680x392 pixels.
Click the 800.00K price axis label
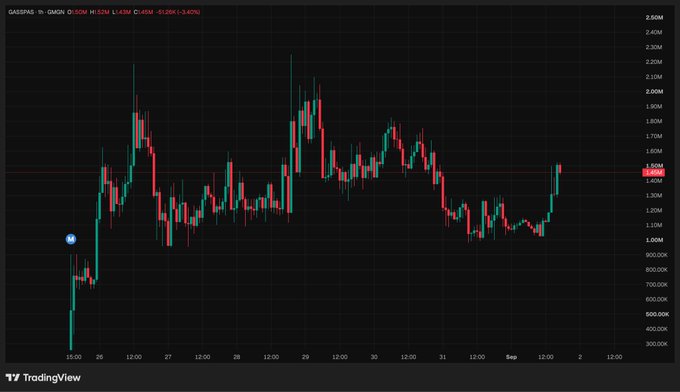pos(657,270)
